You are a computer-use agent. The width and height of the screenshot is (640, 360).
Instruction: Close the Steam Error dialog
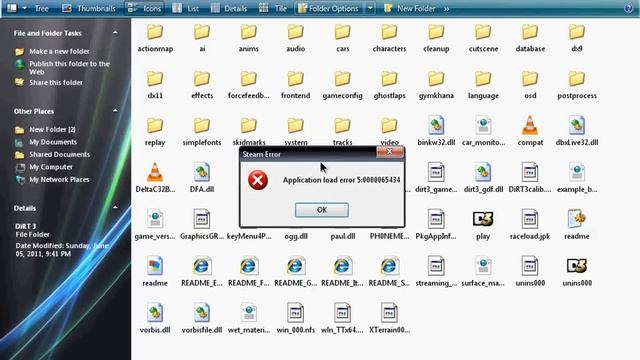[390, 152]
